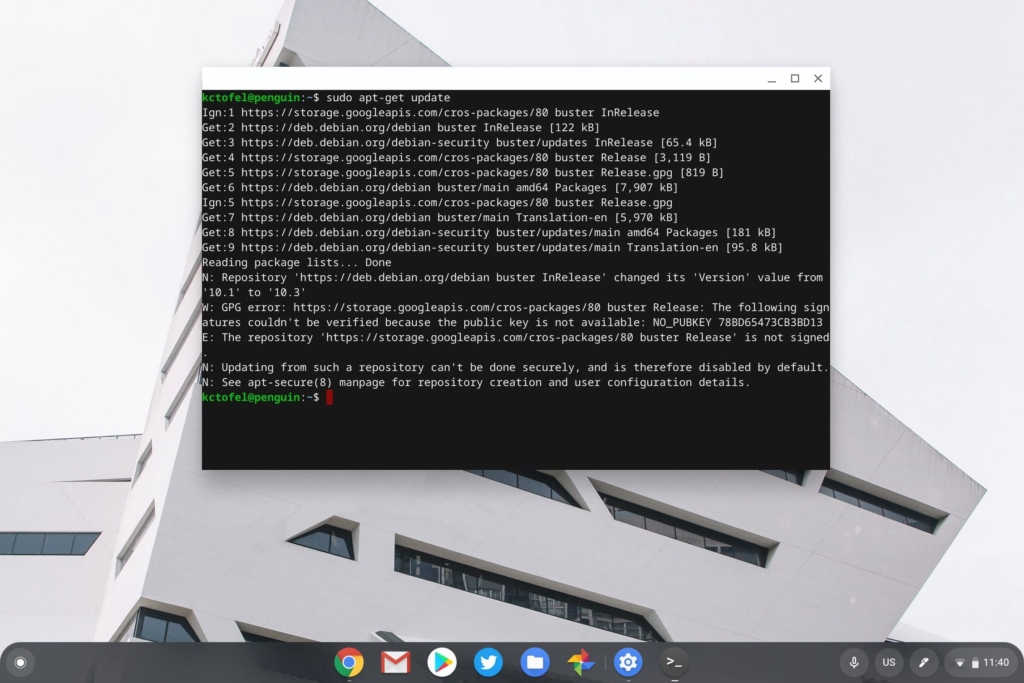Image resolution: width=1024 pixels, height=683 pixels.
Task: Click 'See apt-secure(8) manpage' line
Action: pyautogui.click(x=476, y=383)
